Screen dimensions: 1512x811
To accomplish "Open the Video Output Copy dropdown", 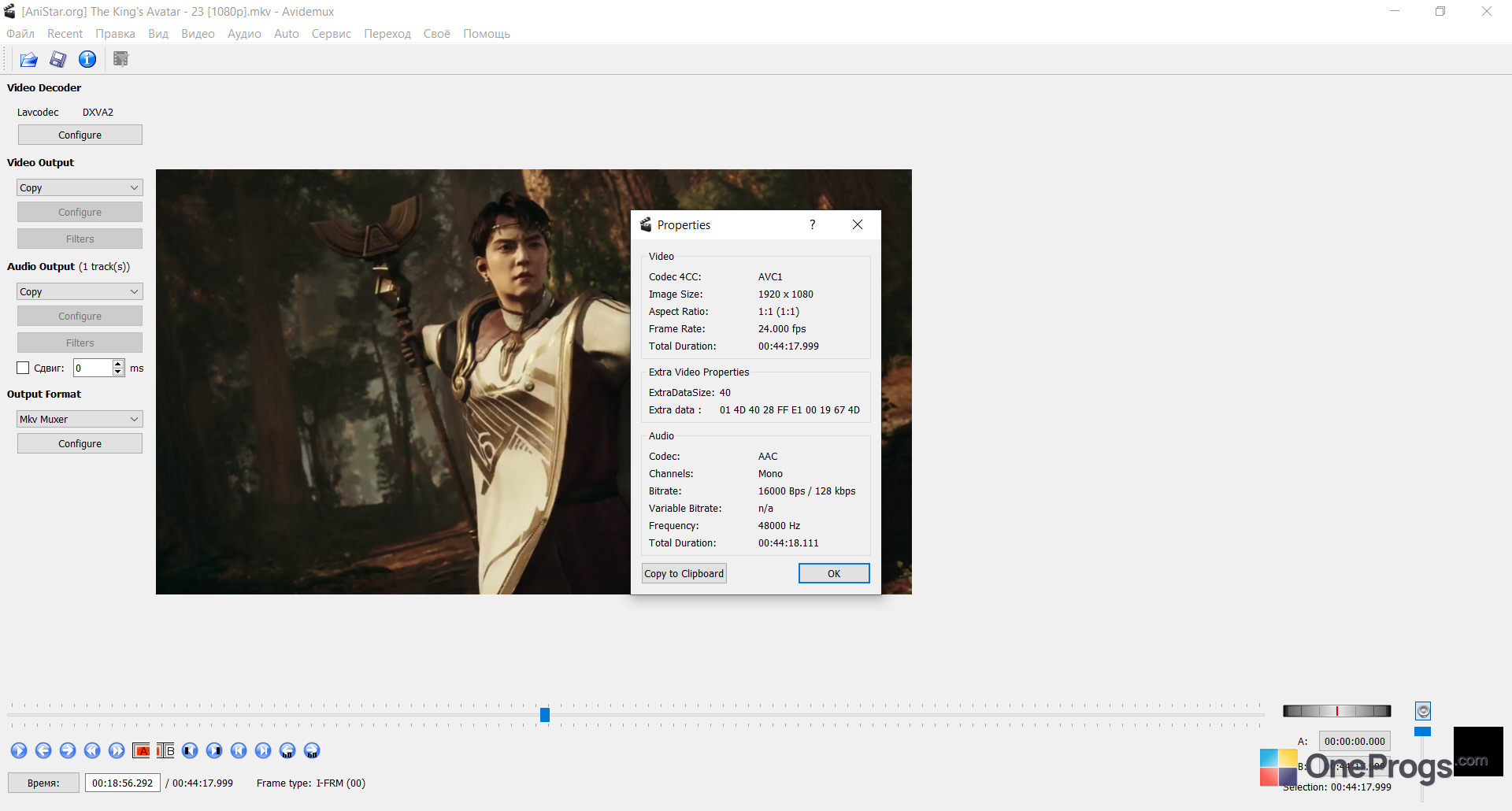I will click(x=80, y=187).
